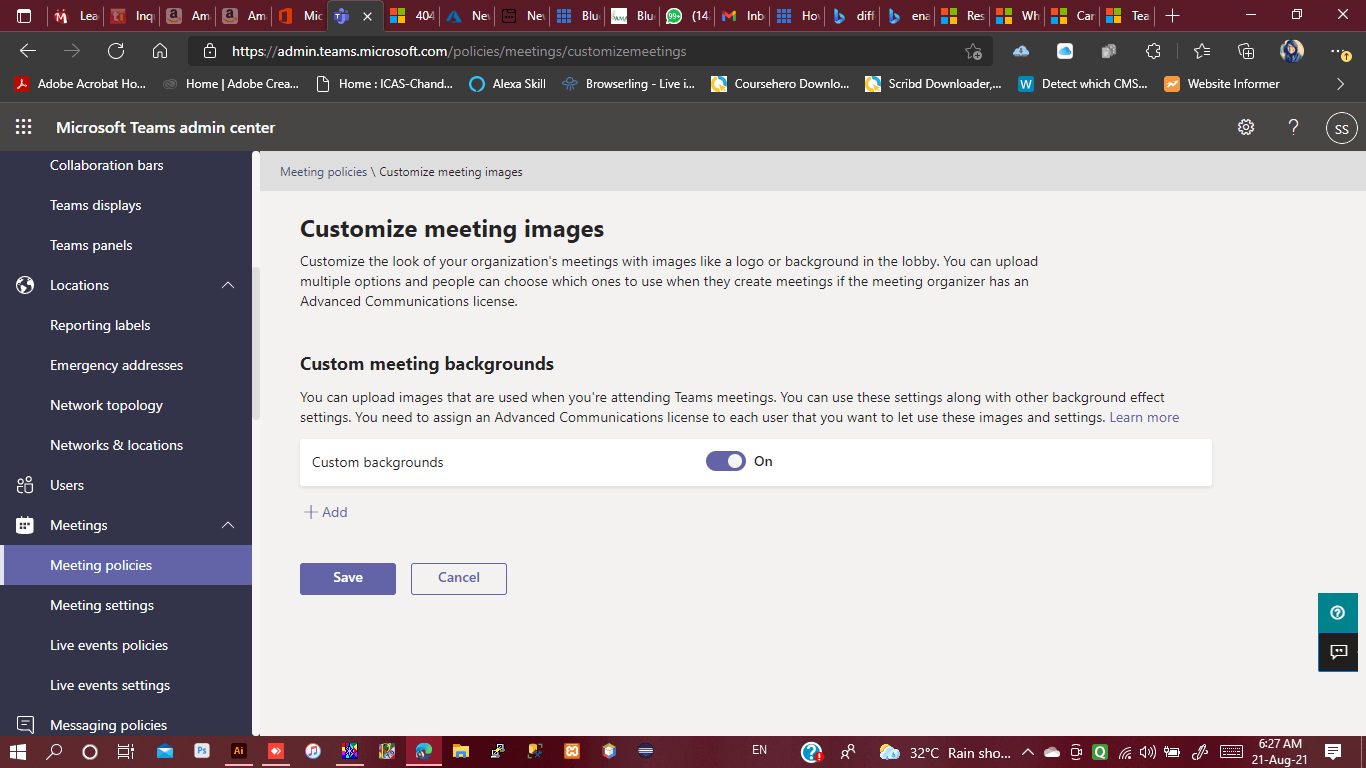Open the SS account avatar menu
This screenshot has width=1366, height=768.
point(1341,128)
